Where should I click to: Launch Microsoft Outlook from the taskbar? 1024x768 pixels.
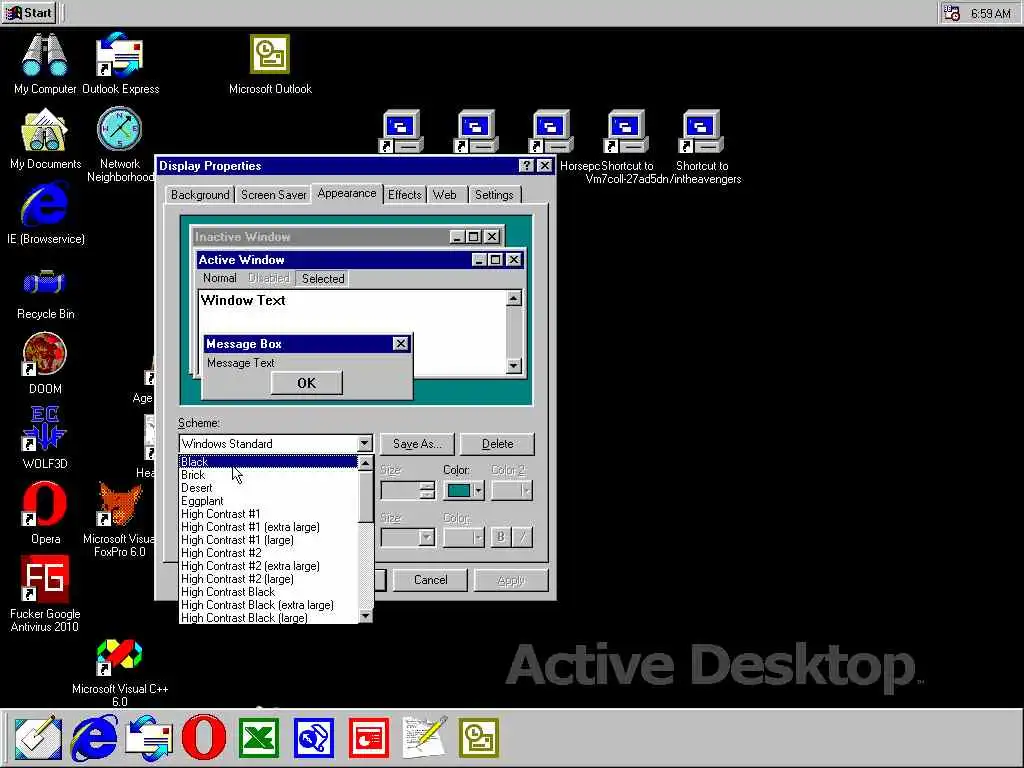point(479,738)
